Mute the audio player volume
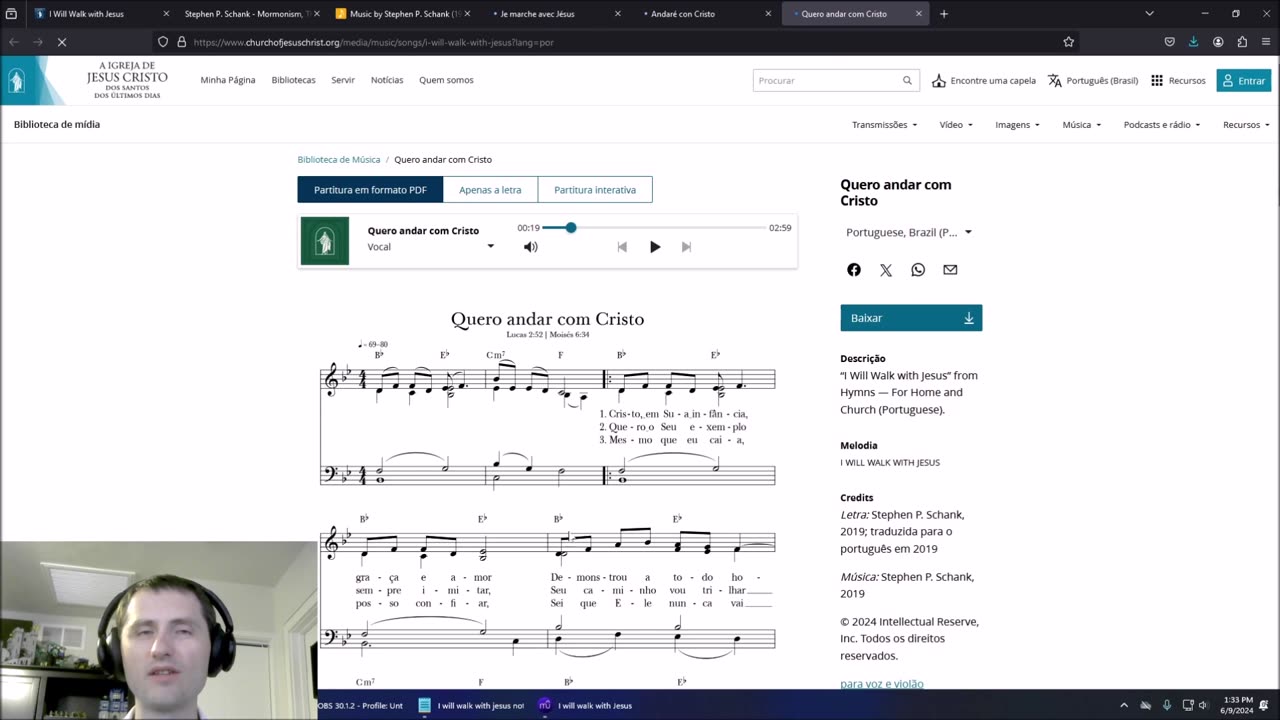The height and width of the screenshot is (720, 1280). click(531, 247)
